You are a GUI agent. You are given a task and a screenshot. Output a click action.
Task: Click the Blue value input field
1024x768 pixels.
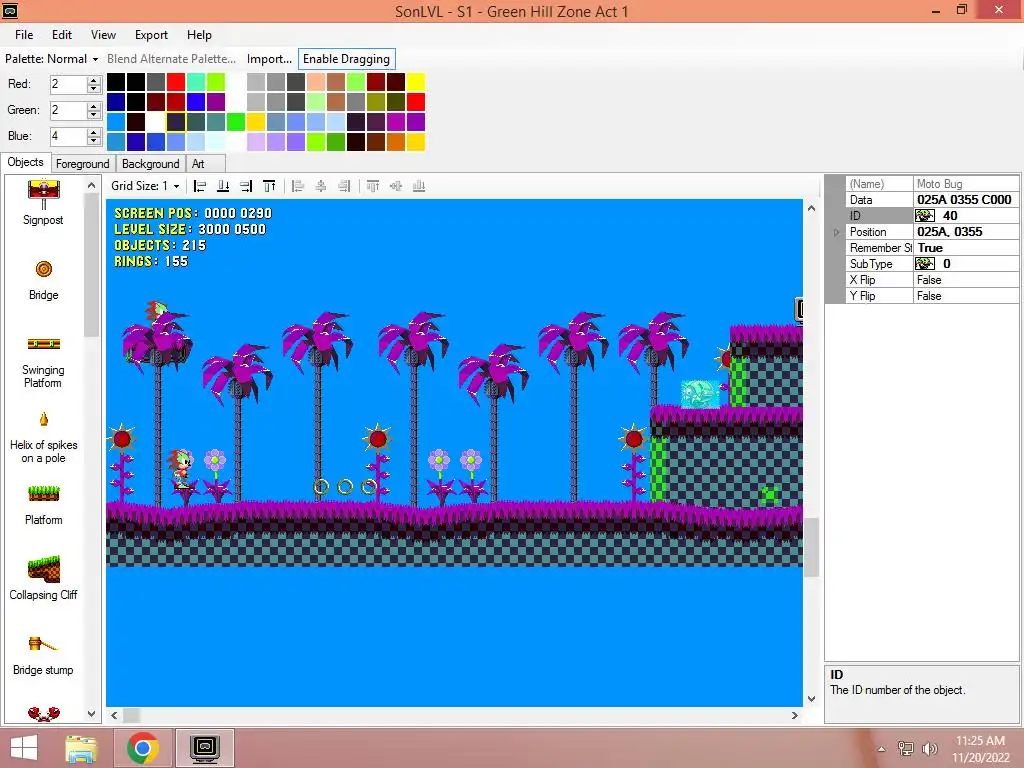point(69,136)
